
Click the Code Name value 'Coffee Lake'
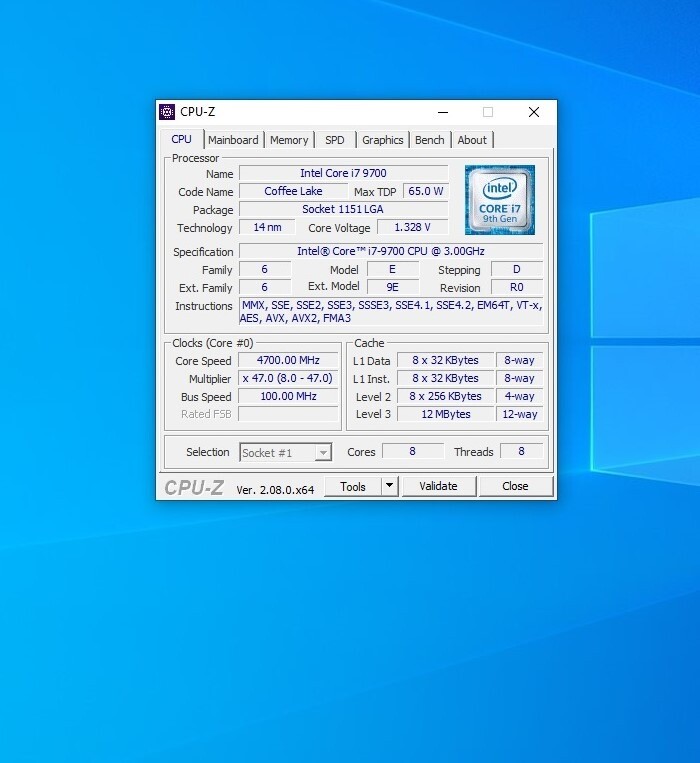[293, 191]
